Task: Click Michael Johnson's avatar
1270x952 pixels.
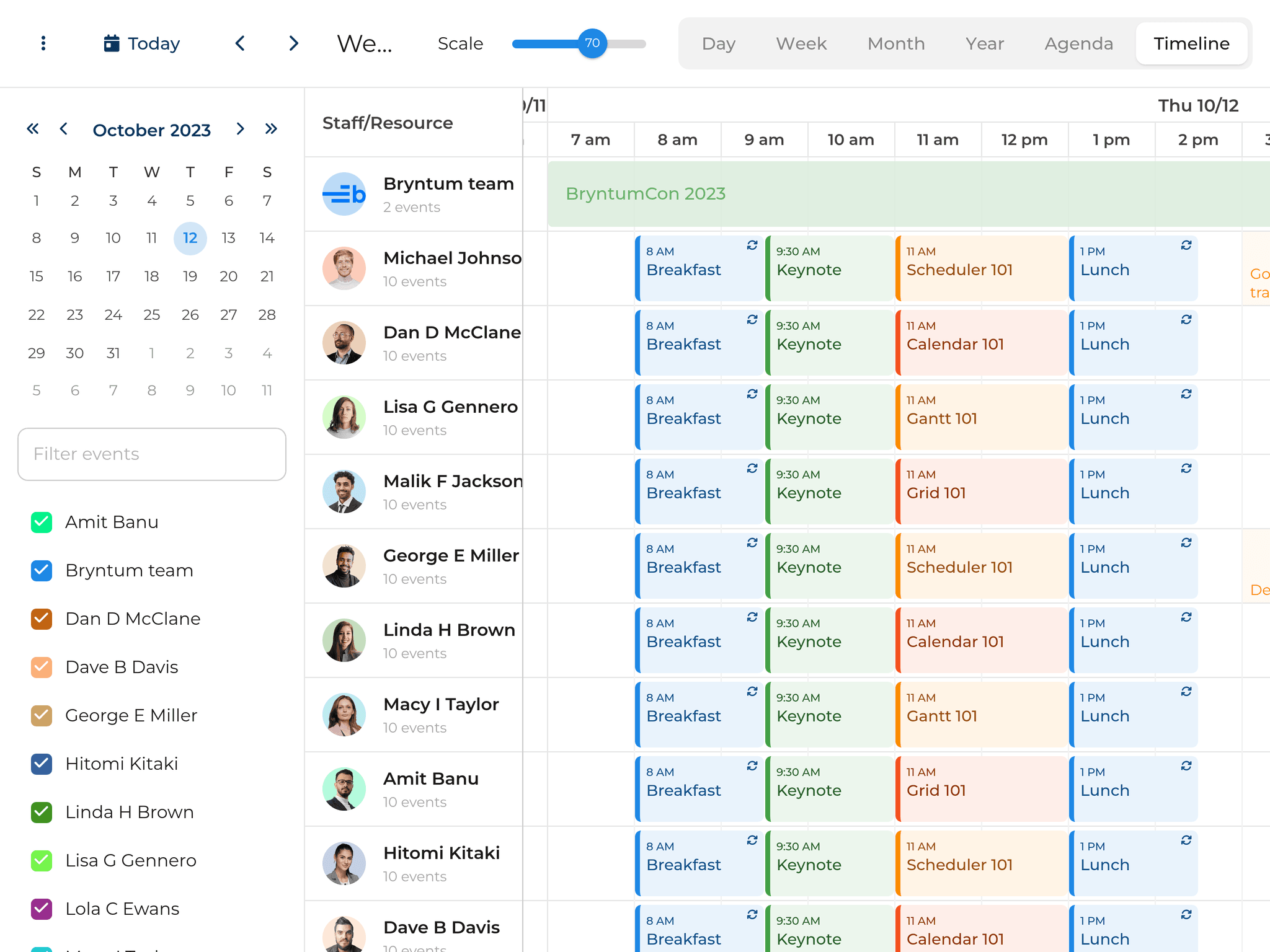Action: 344,268
